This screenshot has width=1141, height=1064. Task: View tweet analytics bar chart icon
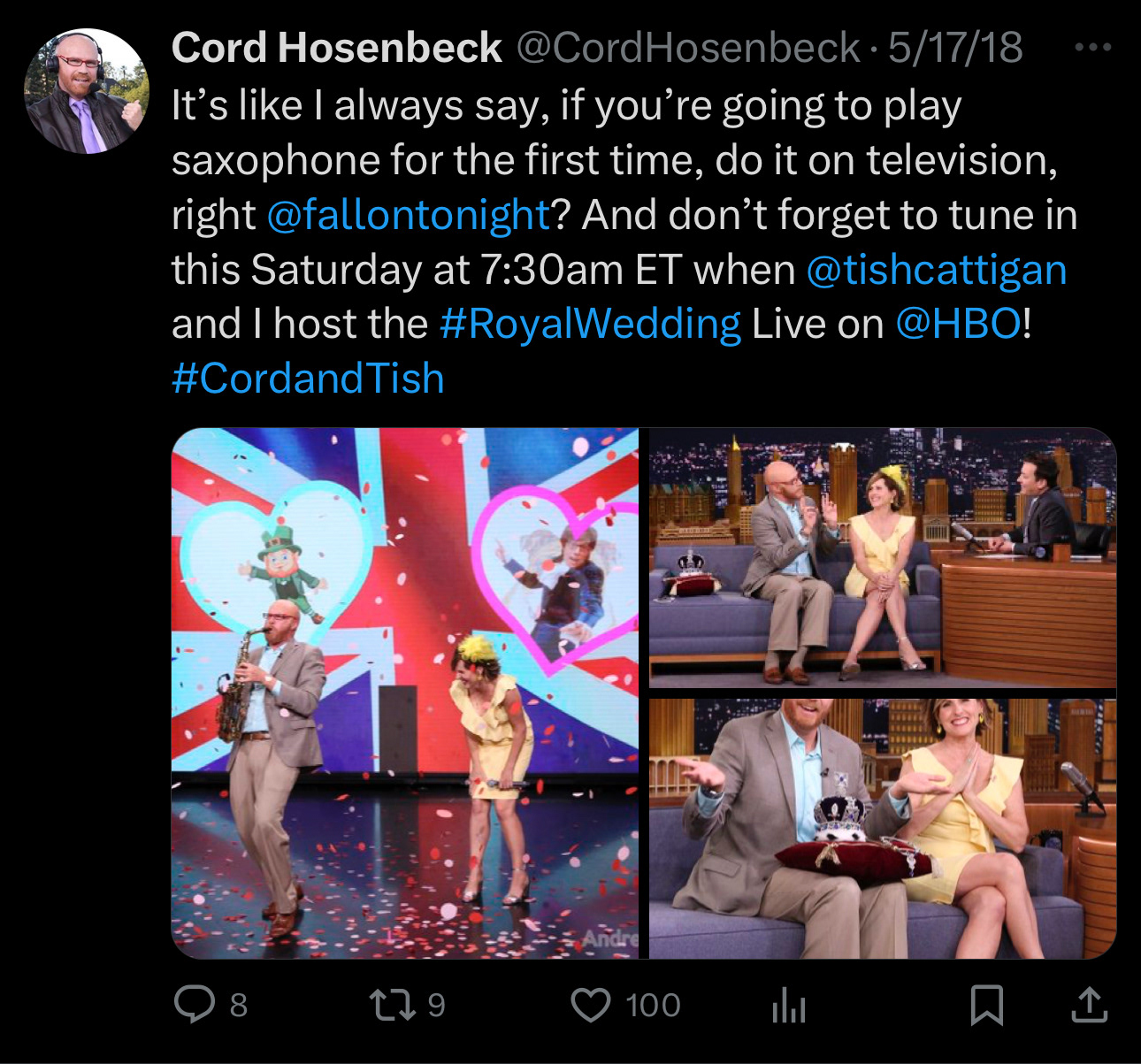(788, 1006)
